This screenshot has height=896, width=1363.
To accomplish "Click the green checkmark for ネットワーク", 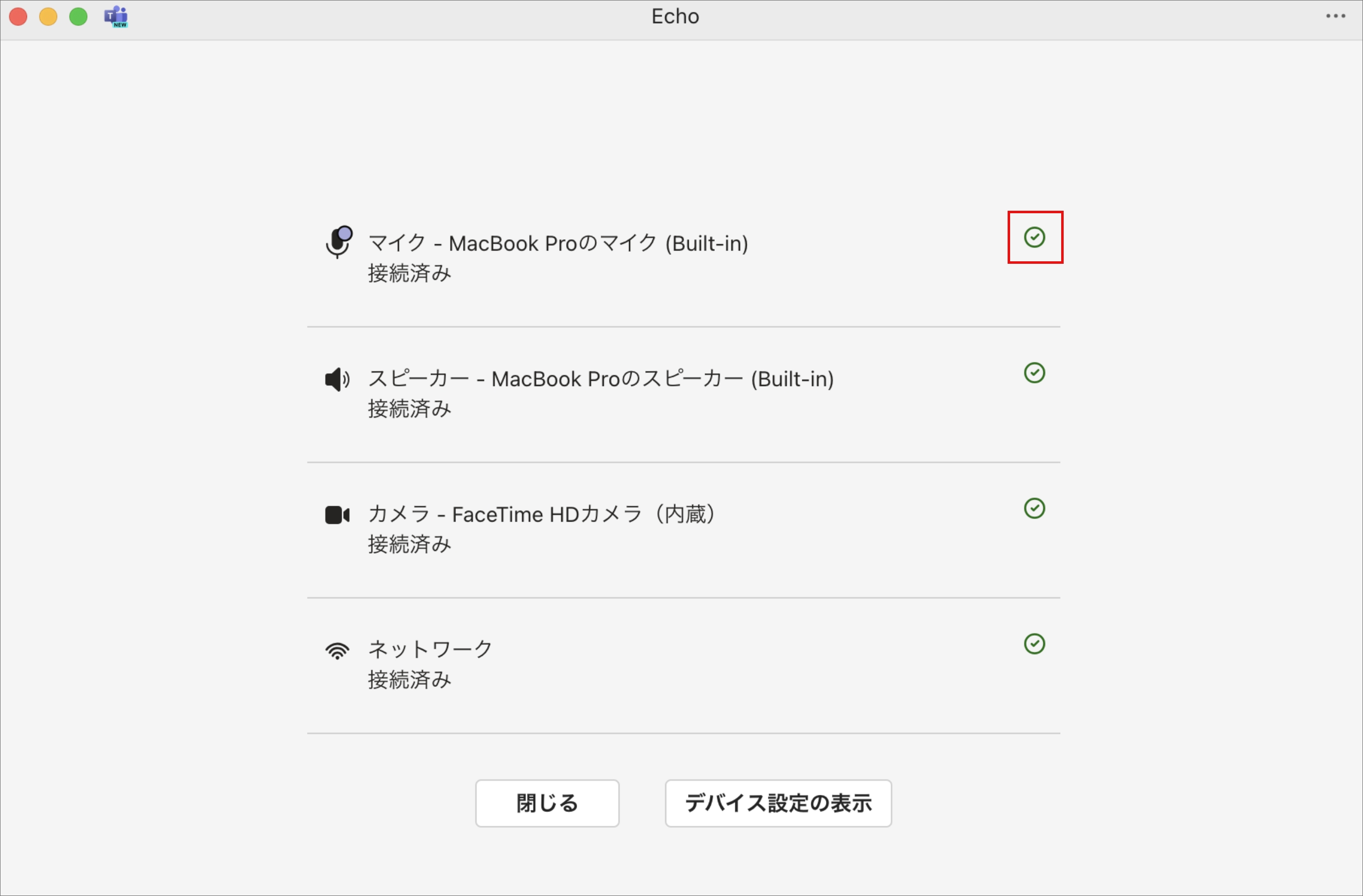I will click(x=1034, y=644).
